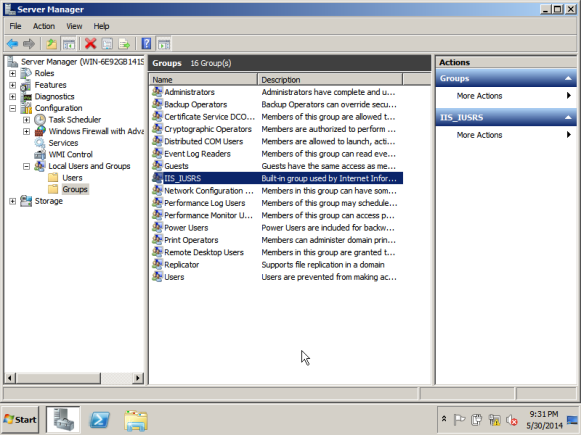Image resolution: width=581 pixels, height=435 pixels.
Task: Open the File menu
Action: 15,26
